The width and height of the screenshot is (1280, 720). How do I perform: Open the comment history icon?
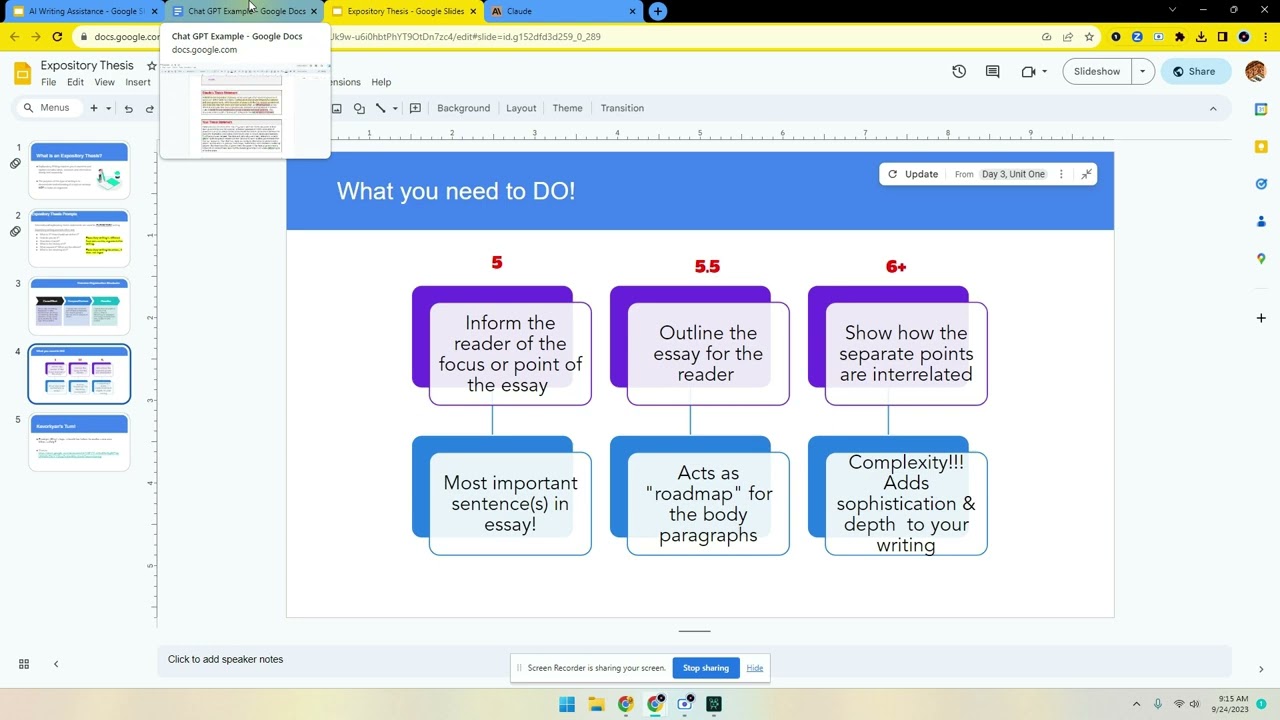pyautogui.click(x=992, y=72)
